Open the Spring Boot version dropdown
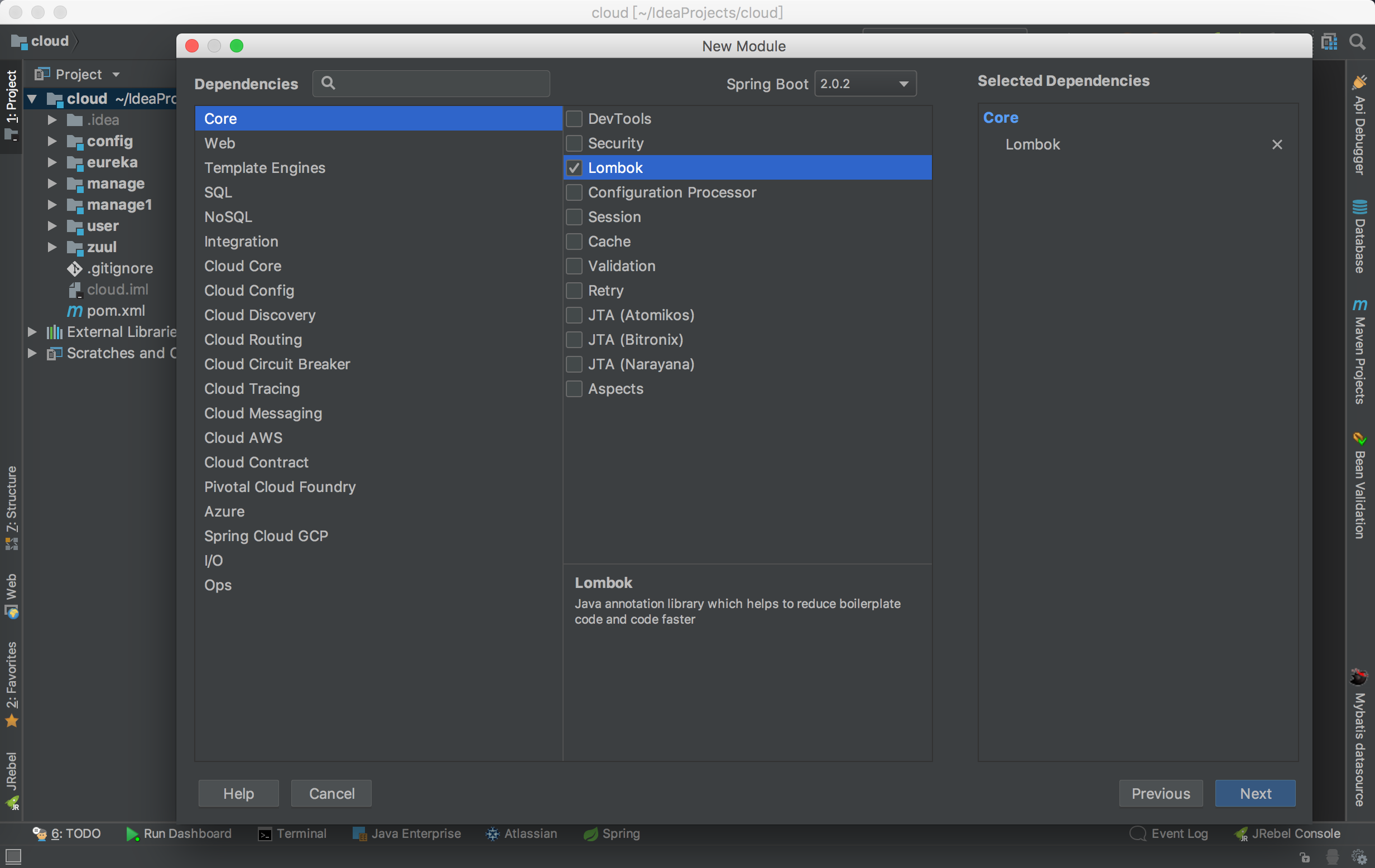 864,84
